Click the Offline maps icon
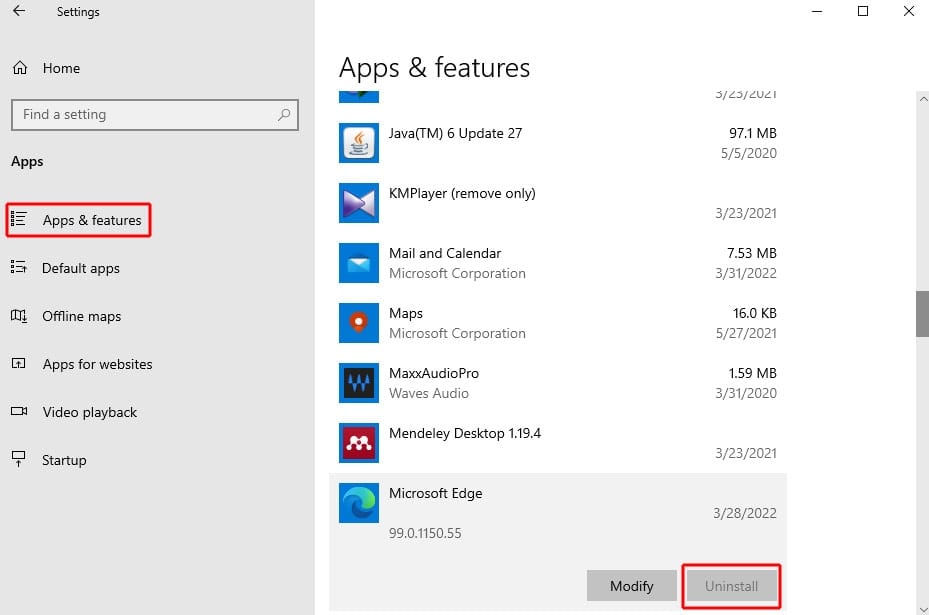This screenshot has width=929, height=615. point(19,315)
